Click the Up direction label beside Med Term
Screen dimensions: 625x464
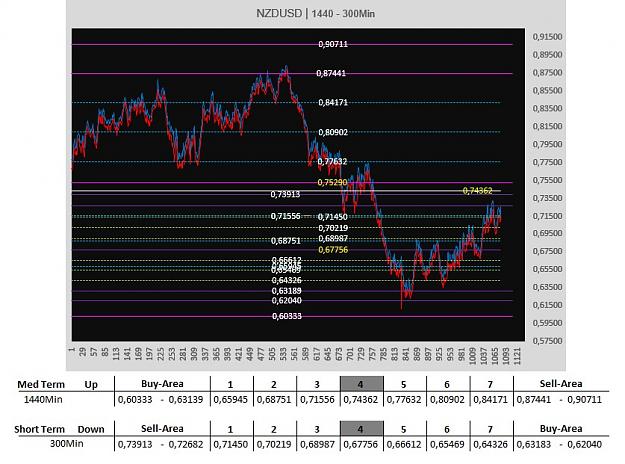(x=91, y=385)
